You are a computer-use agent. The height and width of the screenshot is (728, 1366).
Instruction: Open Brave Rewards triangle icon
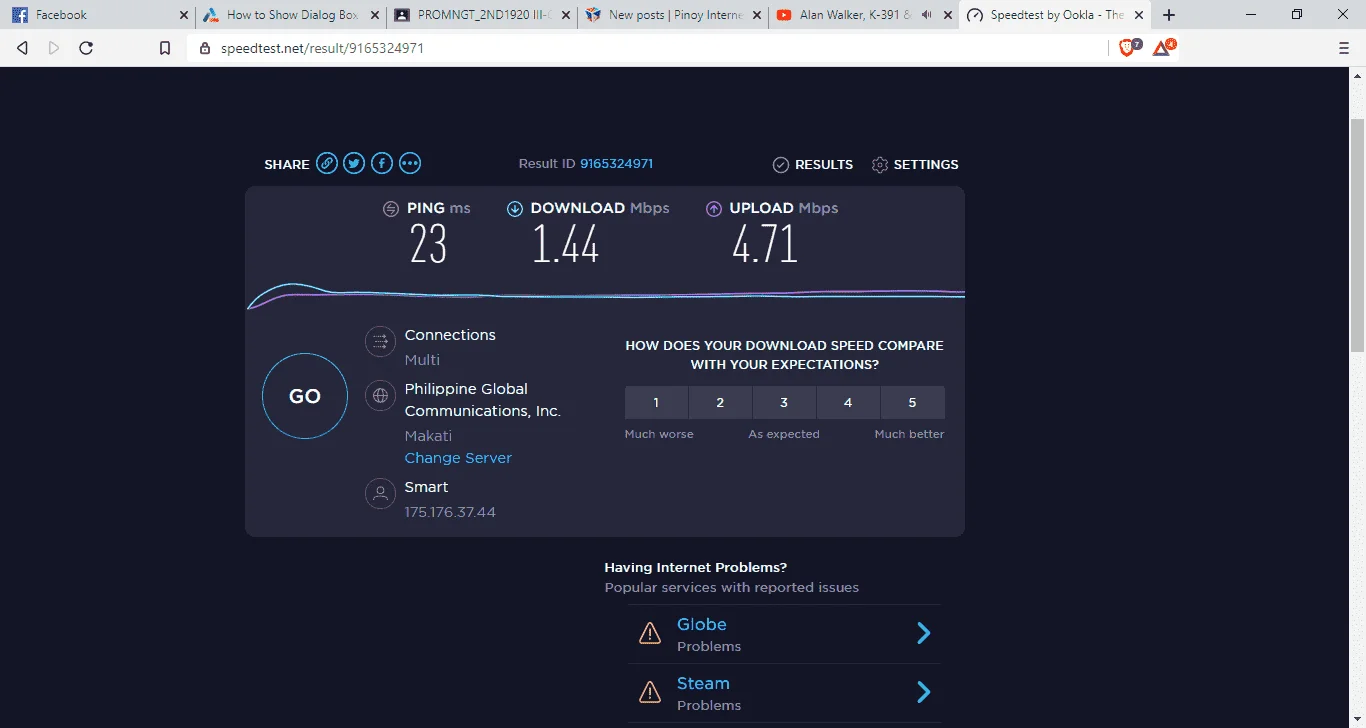point(1163,47)
